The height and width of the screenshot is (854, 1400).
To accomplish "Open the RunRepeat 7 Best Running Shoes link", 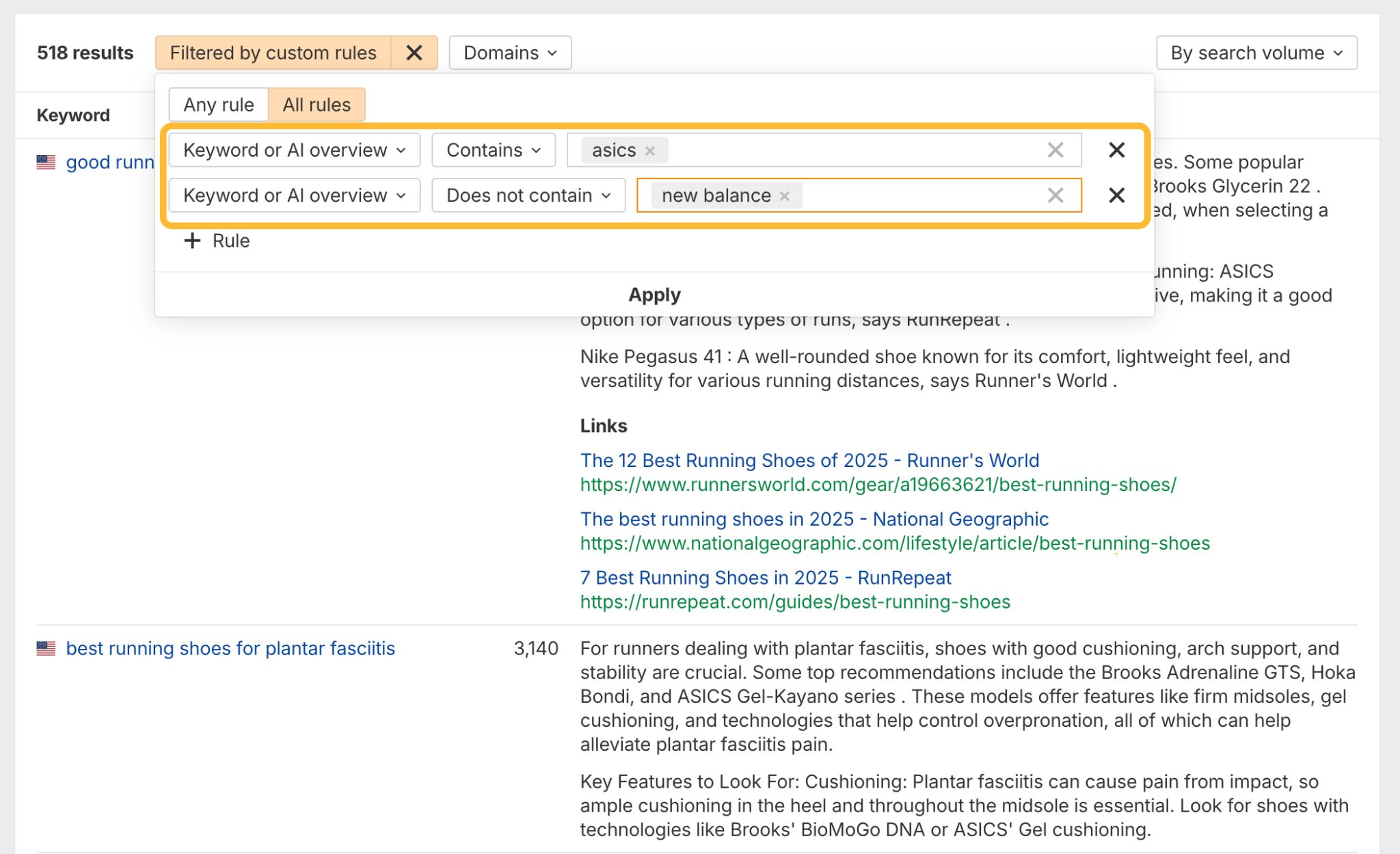I will pyautogui.click(x=764, y=578).
